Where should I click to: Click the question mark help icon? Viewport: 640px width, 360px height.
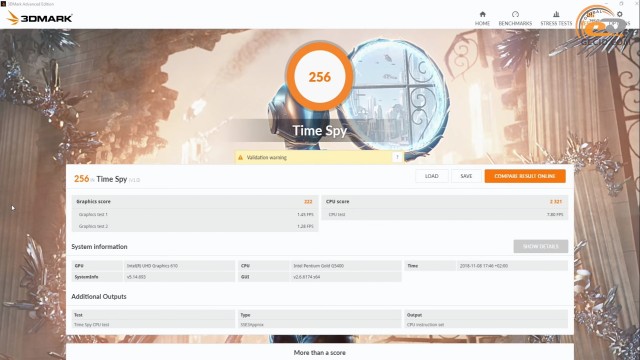[x=397, y=157]
